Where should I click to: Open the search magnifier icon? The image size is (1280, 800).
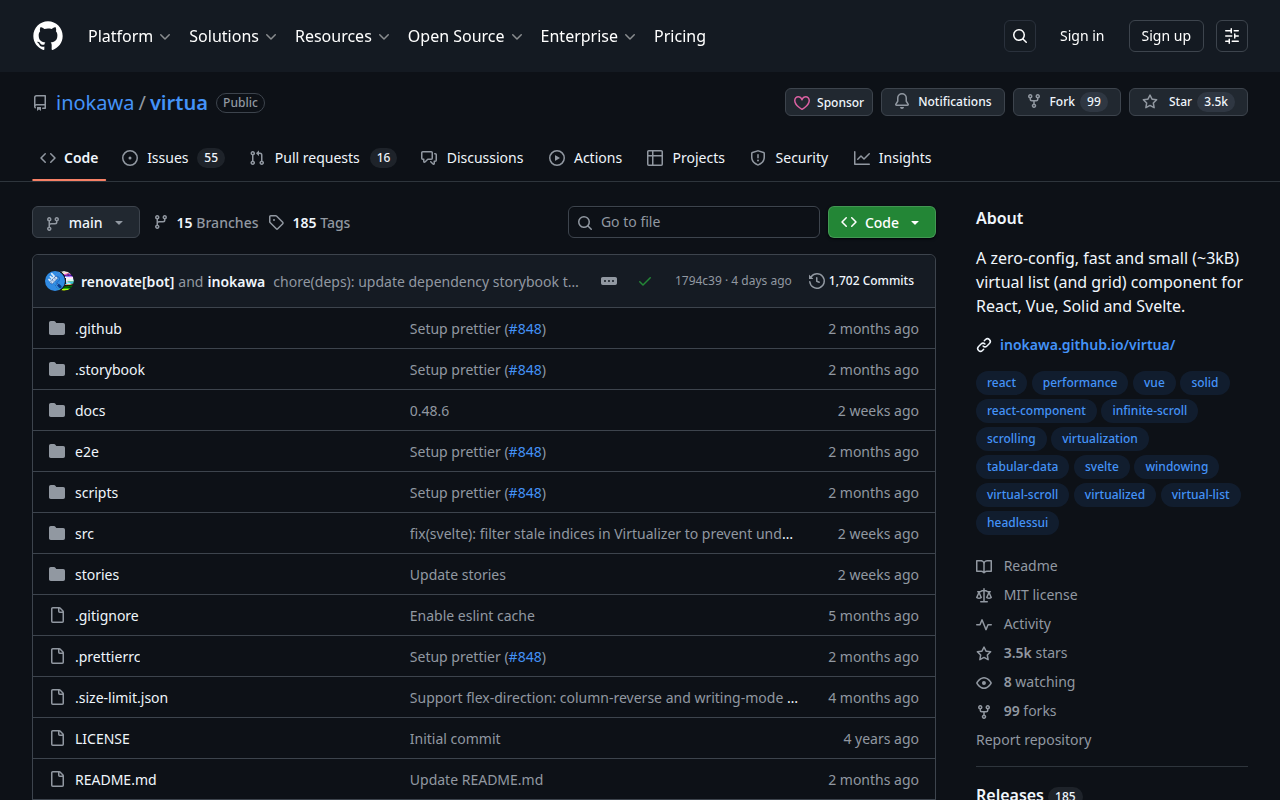[x=1019, y=36]
